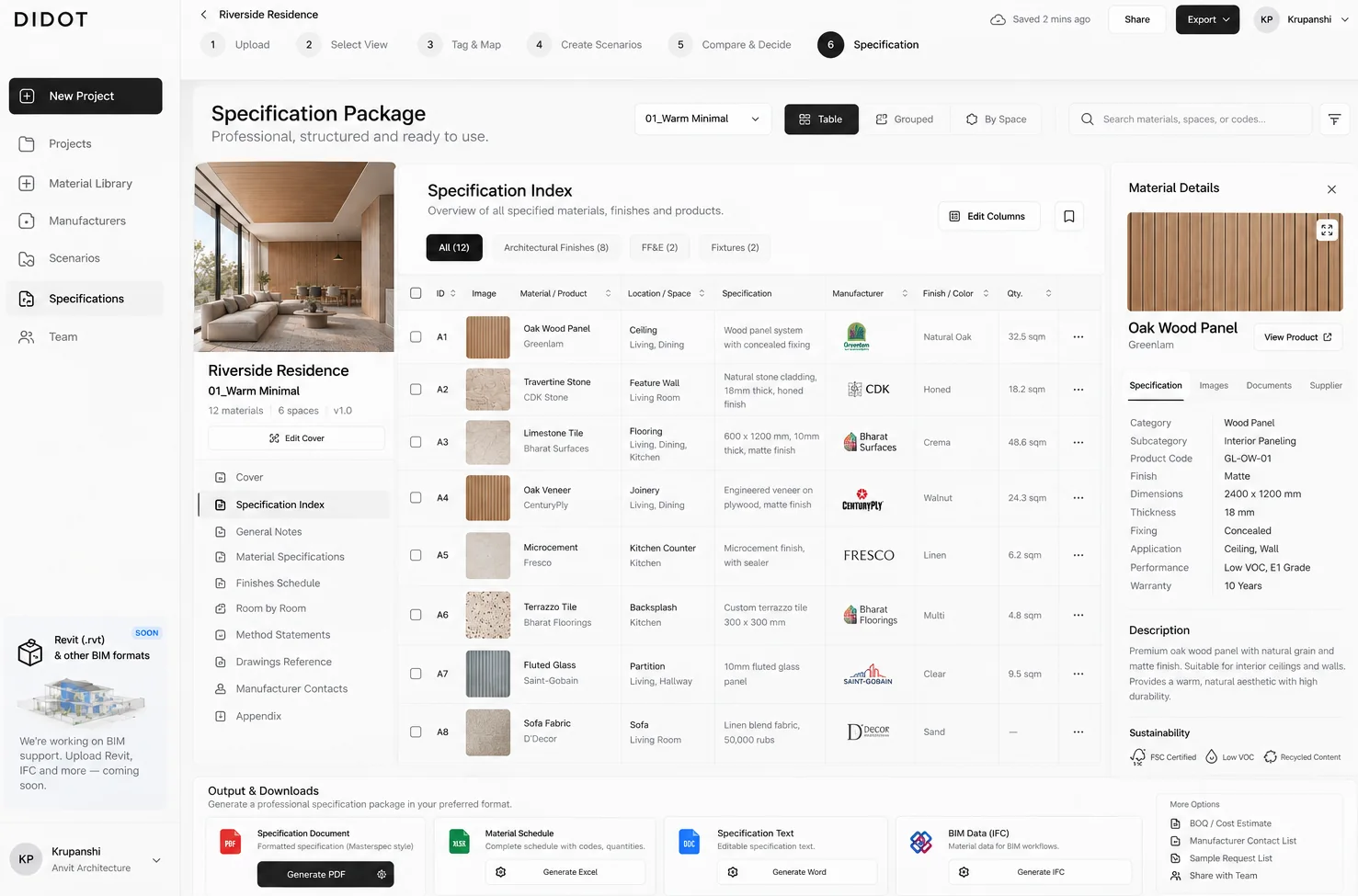Tick the checkbox for row A1
Screen dimensions: 1358x896
tap(416, 337)
